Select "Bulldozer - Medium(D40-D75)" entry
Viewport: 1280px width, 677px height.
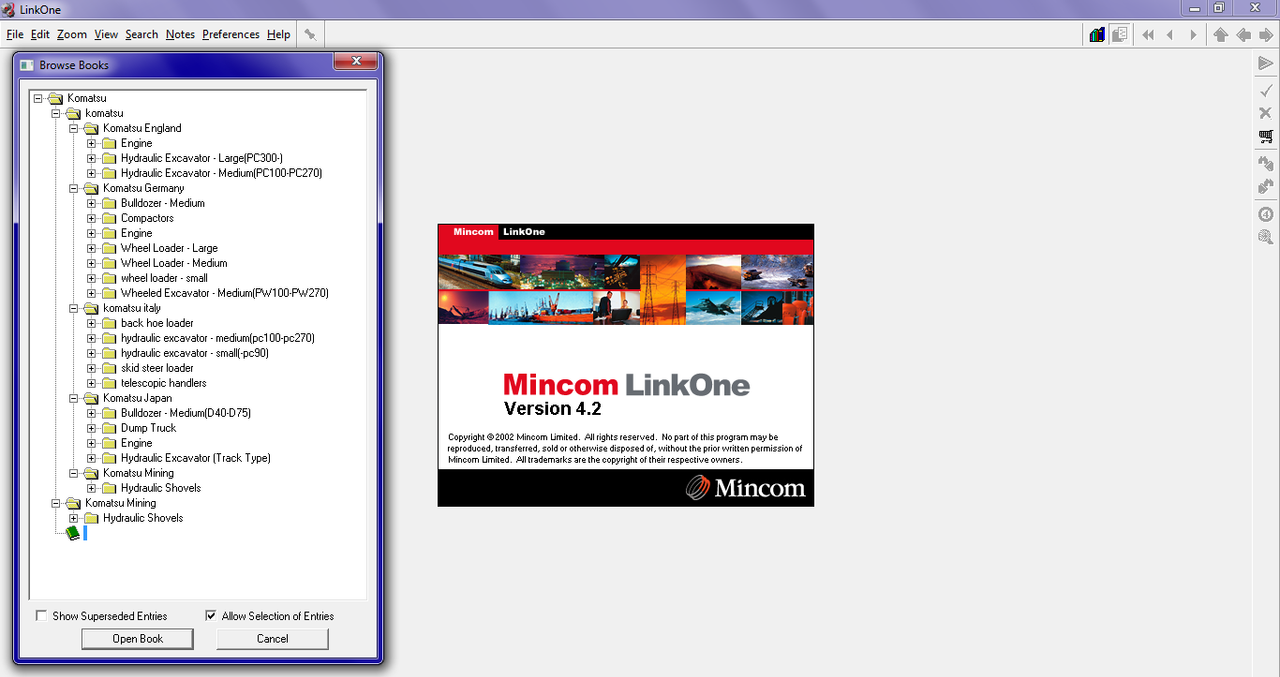coord(186,413)
